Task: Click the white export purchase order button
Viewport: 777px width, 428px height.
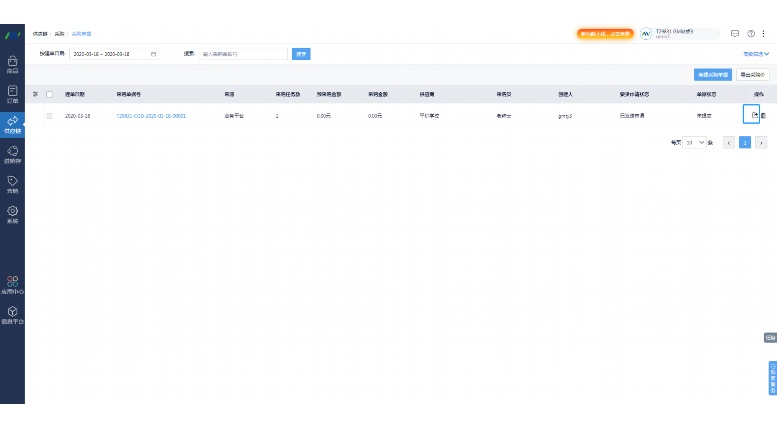Action: coord(753,75)
